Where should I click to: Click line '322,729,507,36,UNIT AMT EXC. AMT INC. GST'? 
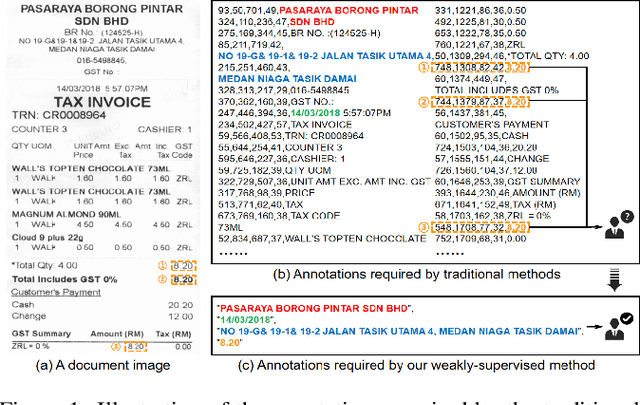[x=324, y=182]
